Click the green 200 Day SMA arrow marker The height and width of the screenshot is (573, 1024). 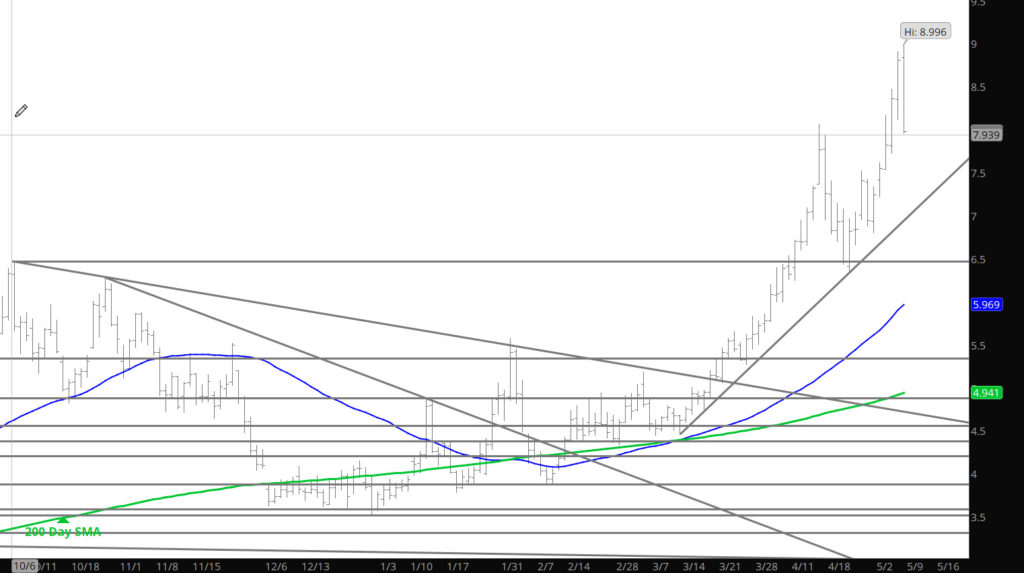[x=64, y=519]
